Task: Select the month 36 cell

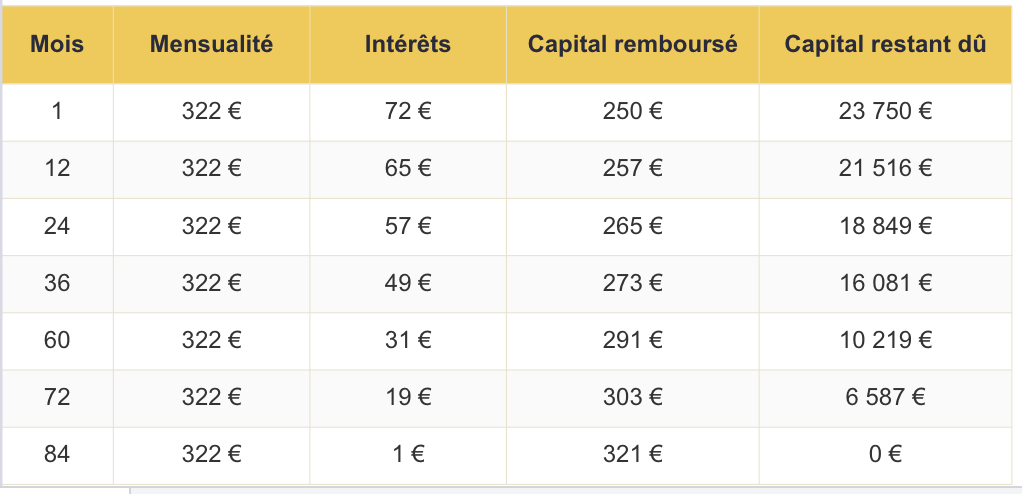Action: 57,284
